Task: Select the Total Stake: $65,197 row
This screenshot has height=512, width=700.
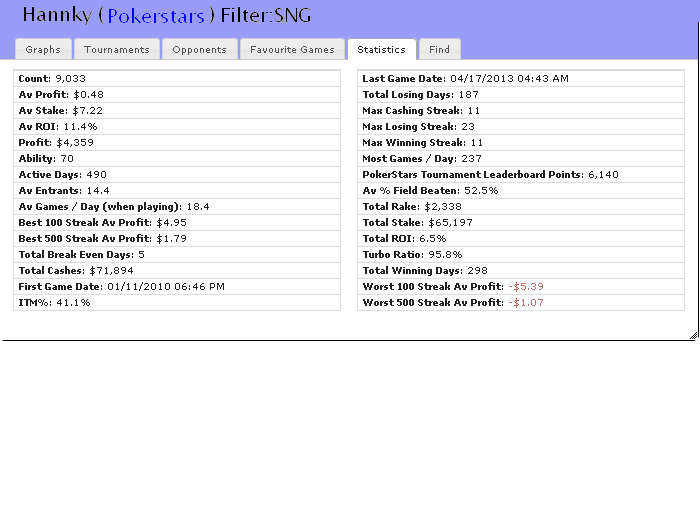Action: click(521, 223)
